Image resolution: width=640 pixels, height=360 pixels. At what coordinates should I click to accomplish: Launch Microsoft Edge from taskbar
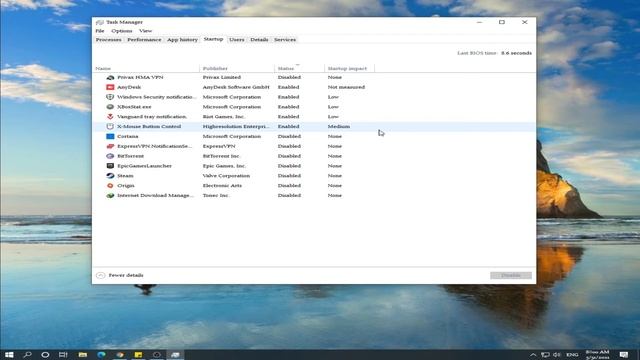(x=101, y=355)
